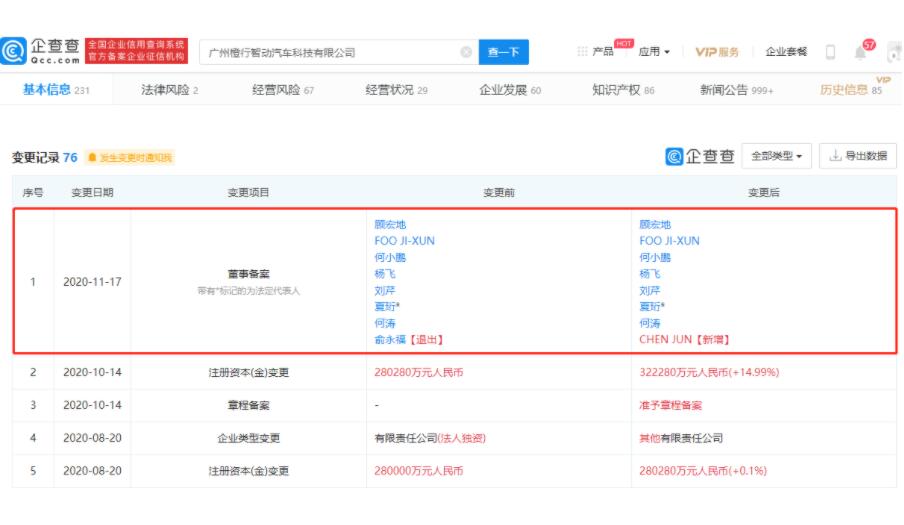Click FOO JI-XUN in the 变更后 column
Viewport: 904px width, 525px height.
click(x=669, y=241)
